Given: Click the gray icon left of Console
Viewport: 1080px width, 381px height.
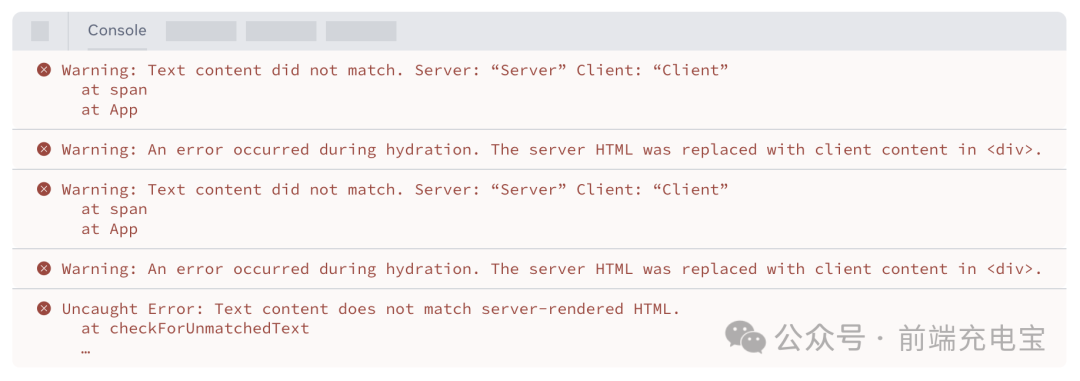Looking at the screenshot, I should click(40, 31).
